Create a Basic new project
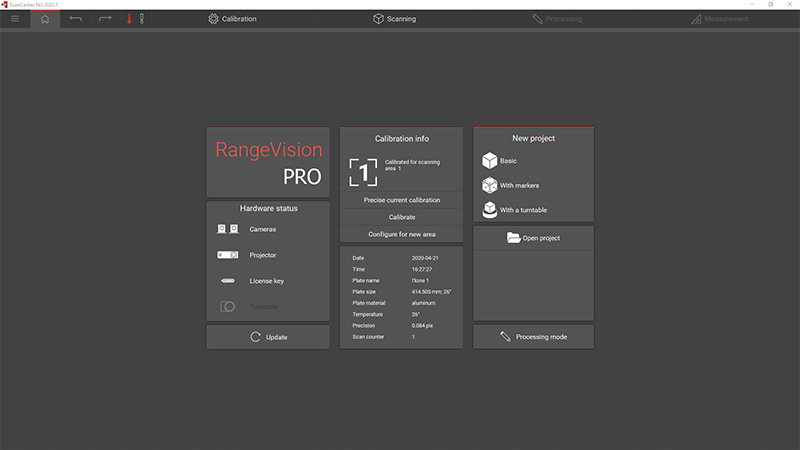The height and width of the screenshot is (450, 800). tap(500, 161)
